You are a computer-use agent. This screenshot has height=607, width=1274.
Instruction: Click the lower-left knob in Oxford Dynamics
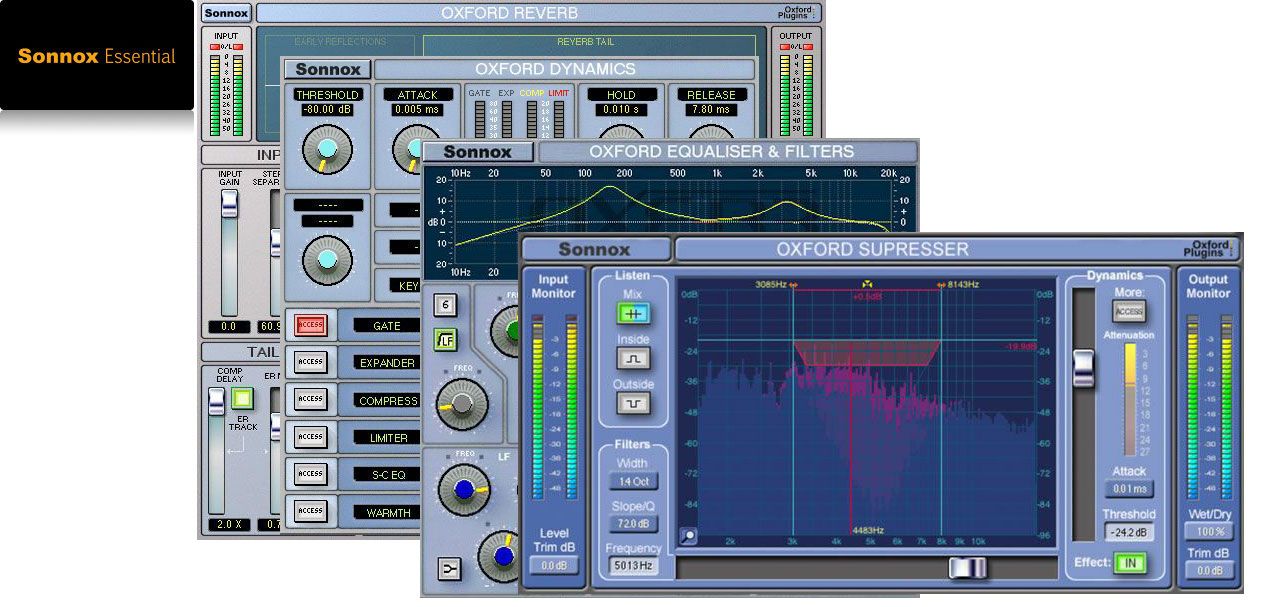(x=327, y=260)
